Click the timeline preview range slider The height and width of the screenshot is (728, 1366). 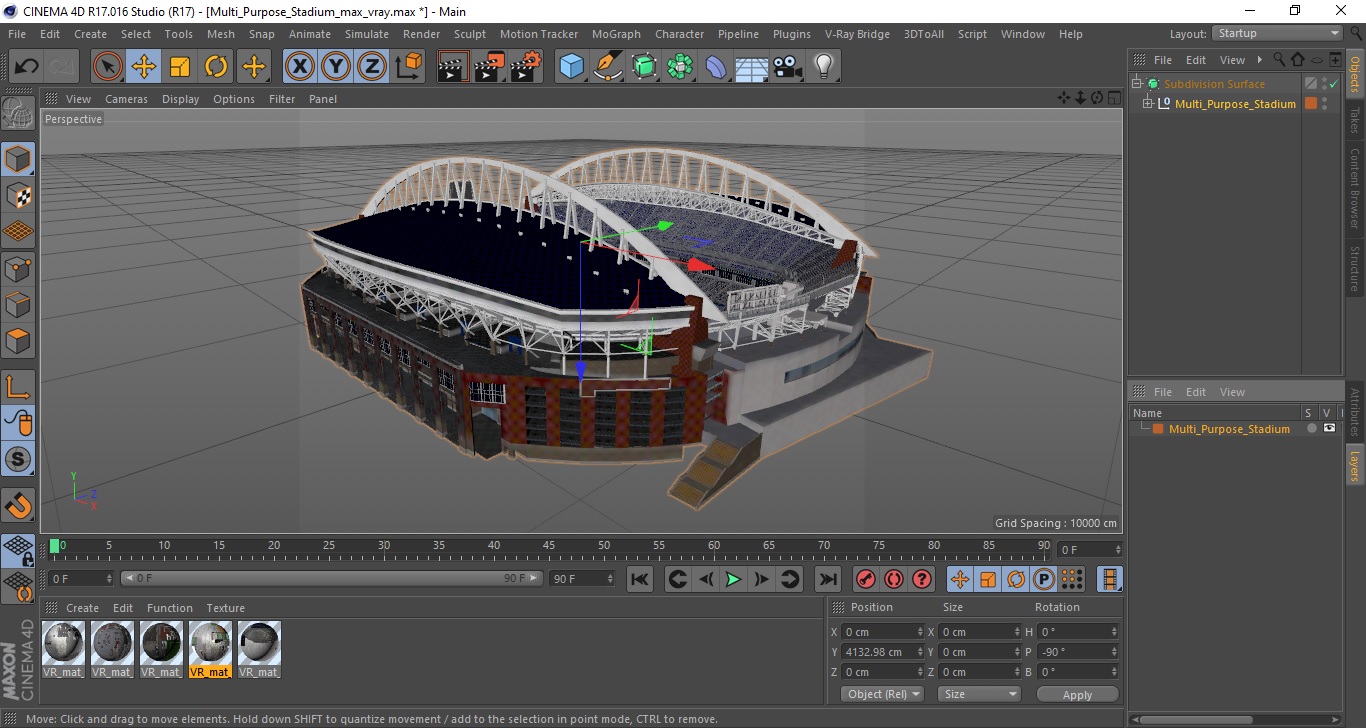(x=332, y=578)
